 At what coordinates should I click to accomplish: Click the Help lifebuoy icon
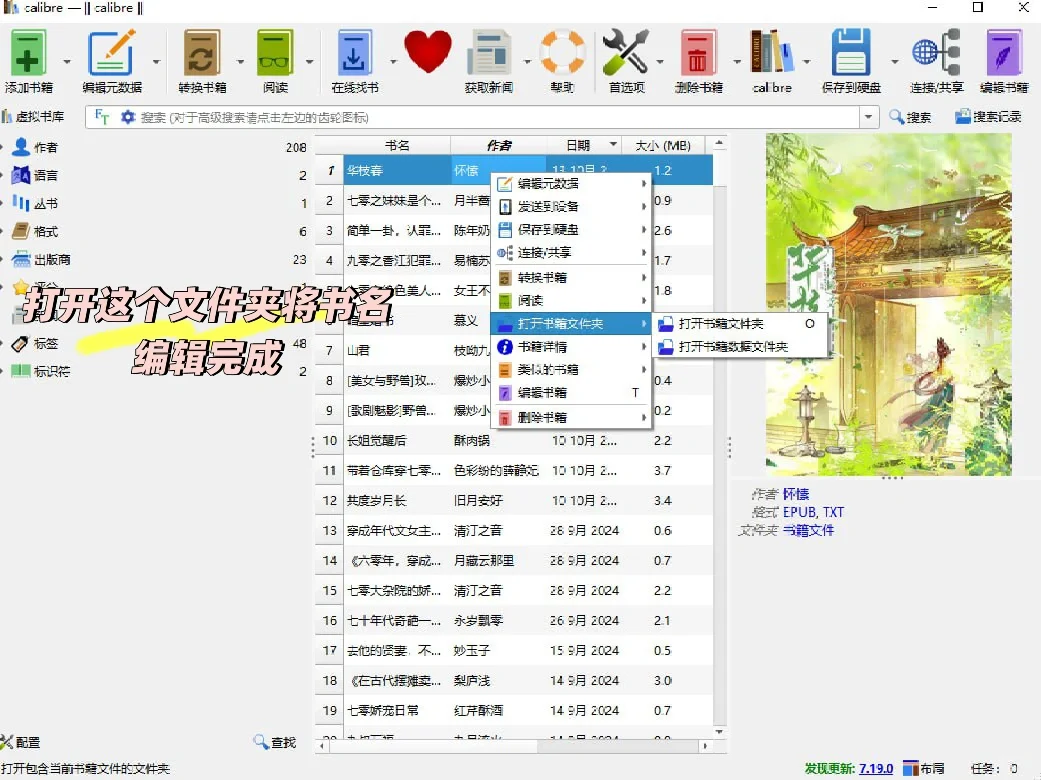pos(562,52)
